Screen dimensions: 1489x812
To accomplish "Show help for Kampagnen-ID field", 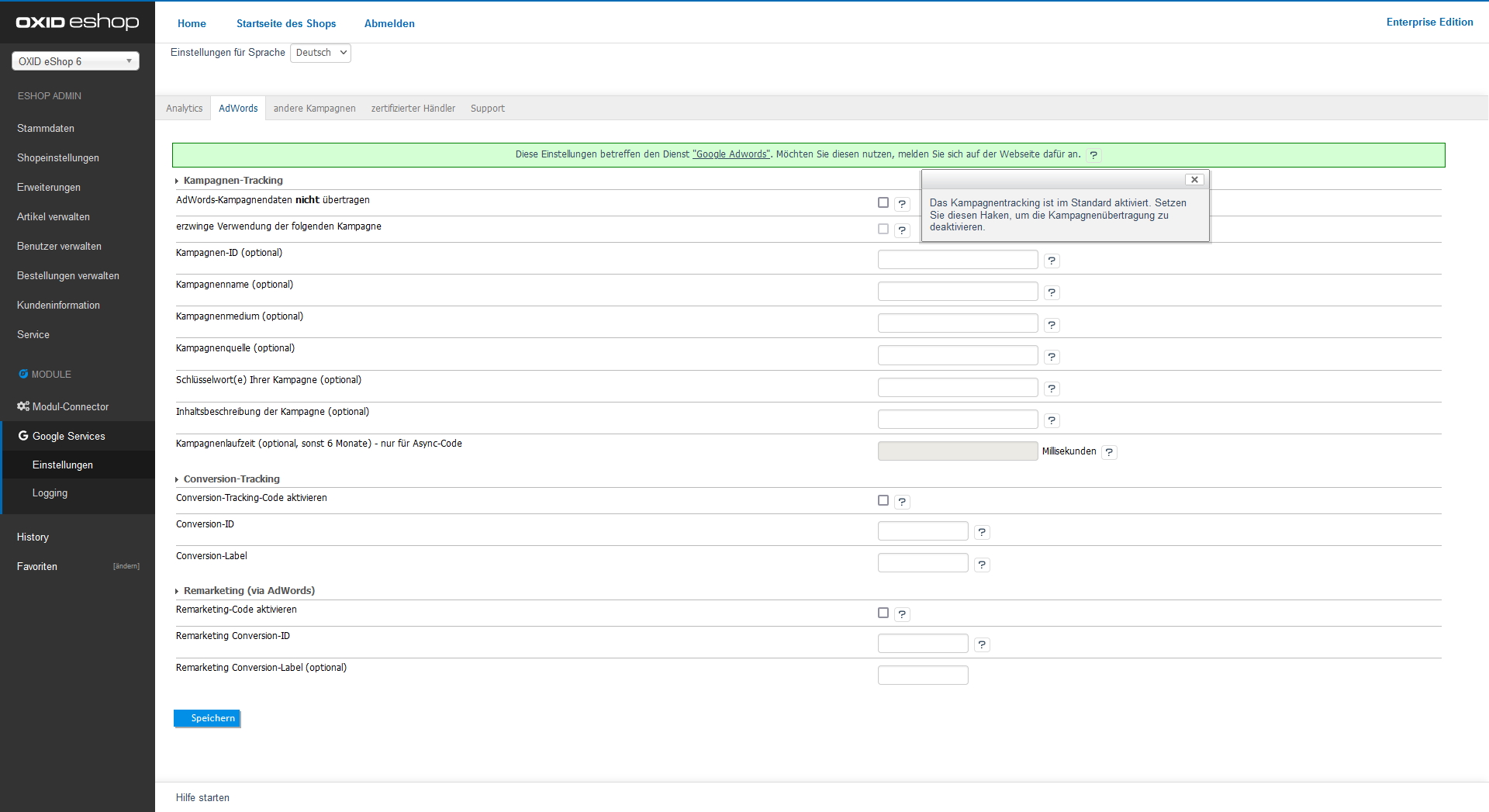I will point(1052,261).
